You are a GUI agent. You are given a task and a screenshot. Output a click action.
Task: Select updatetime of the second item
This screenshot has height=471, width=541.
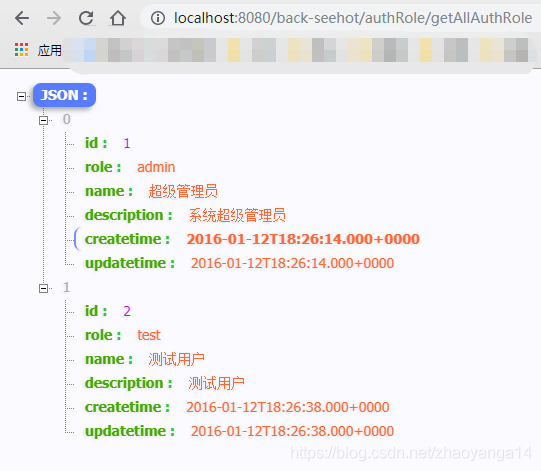pos(239,431)
